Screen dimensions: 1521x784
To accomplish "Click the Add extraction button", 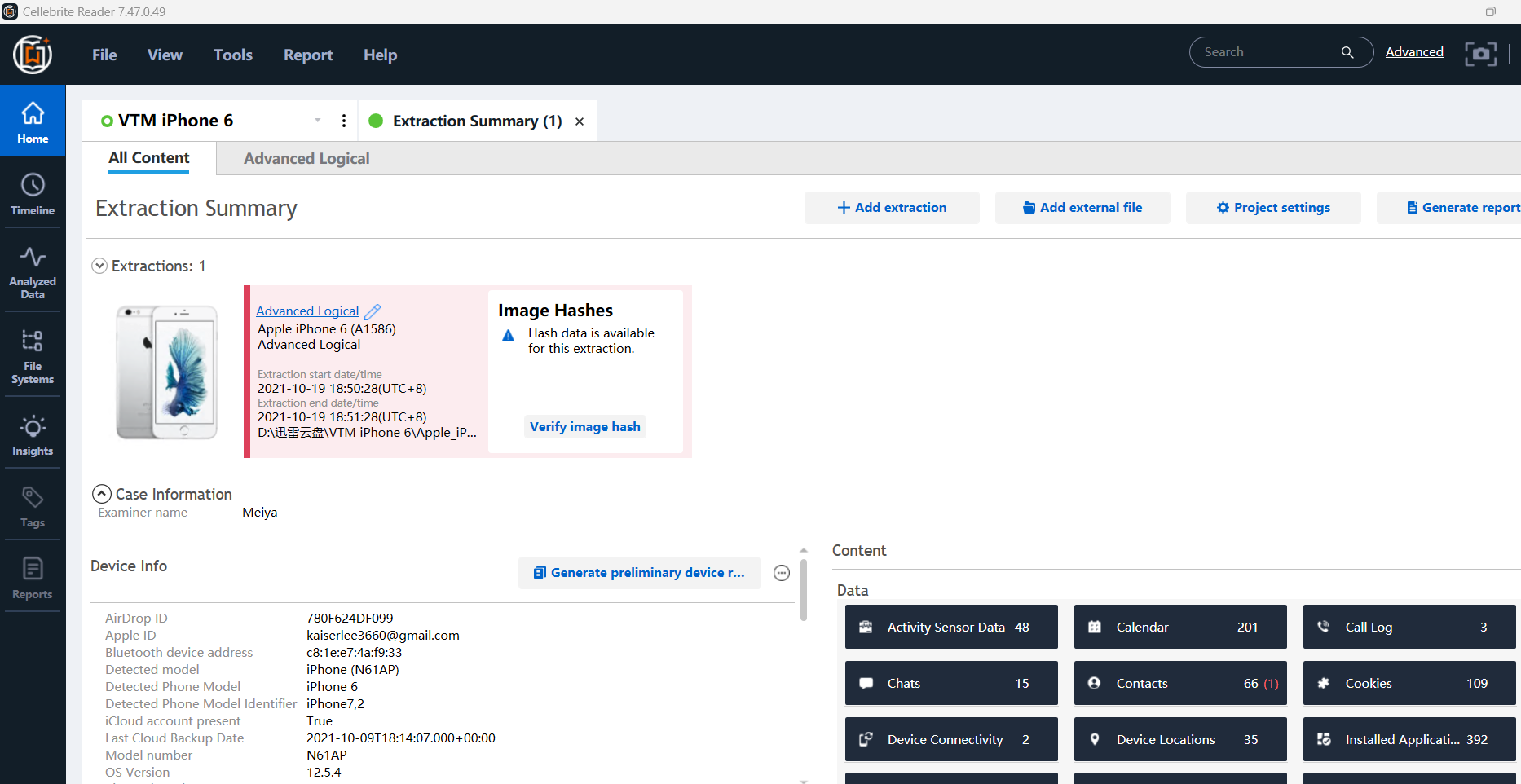I will tap(892, 208).
